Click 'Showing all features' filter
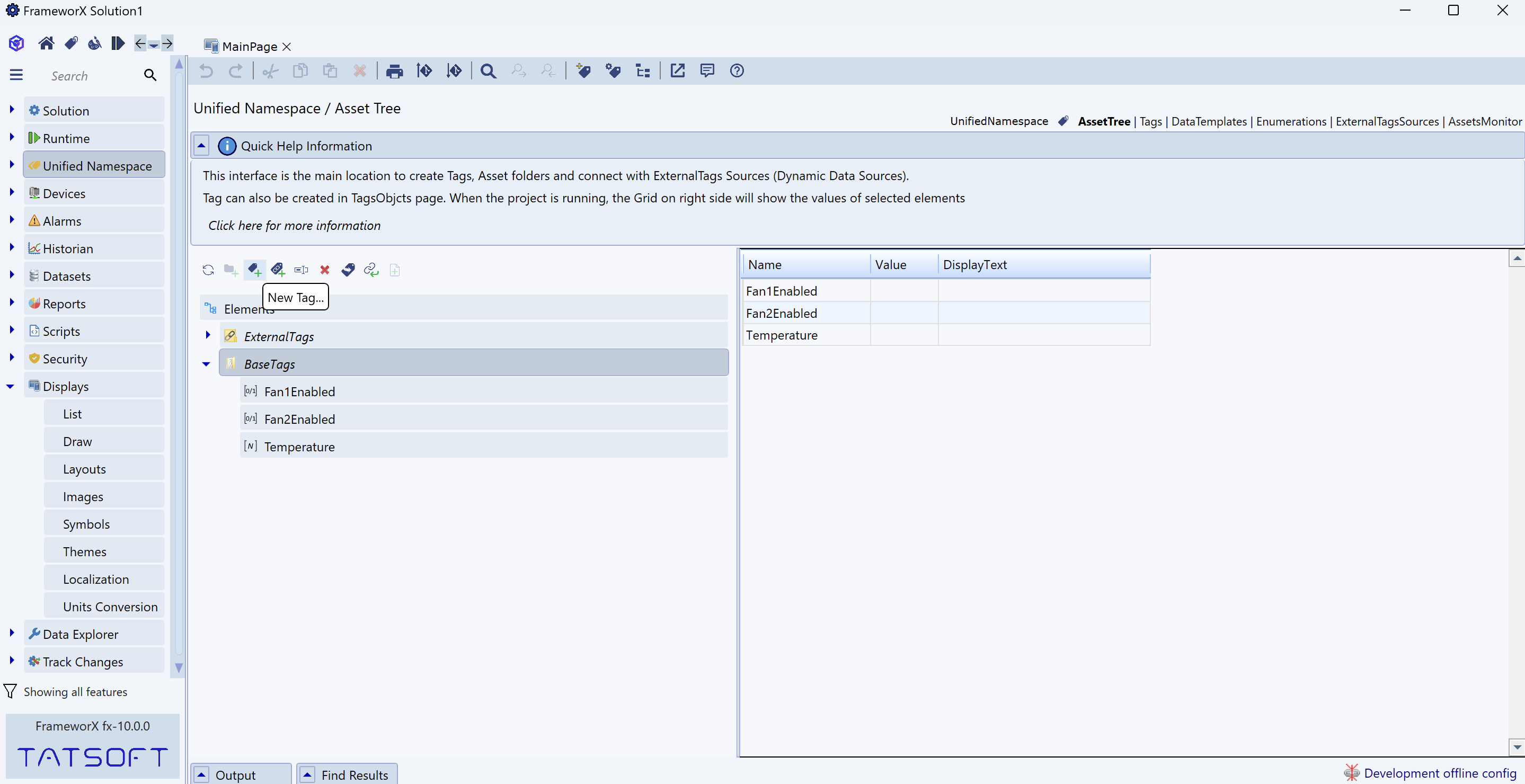 pyautogui.click(x=75, y=692)
